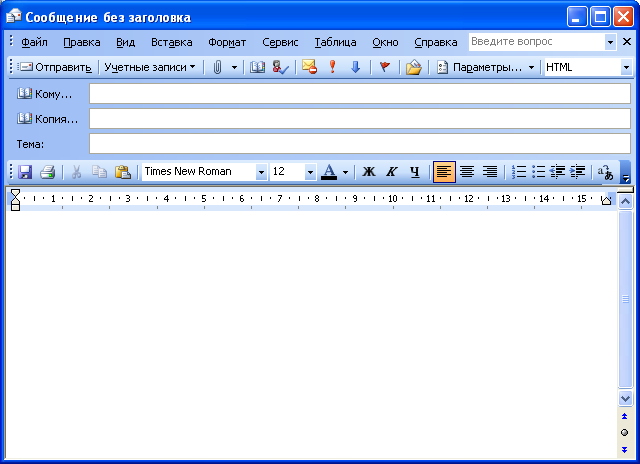The image size is (640, 464).
Task: Open the Вставка menu
Action: click(171, 42)
